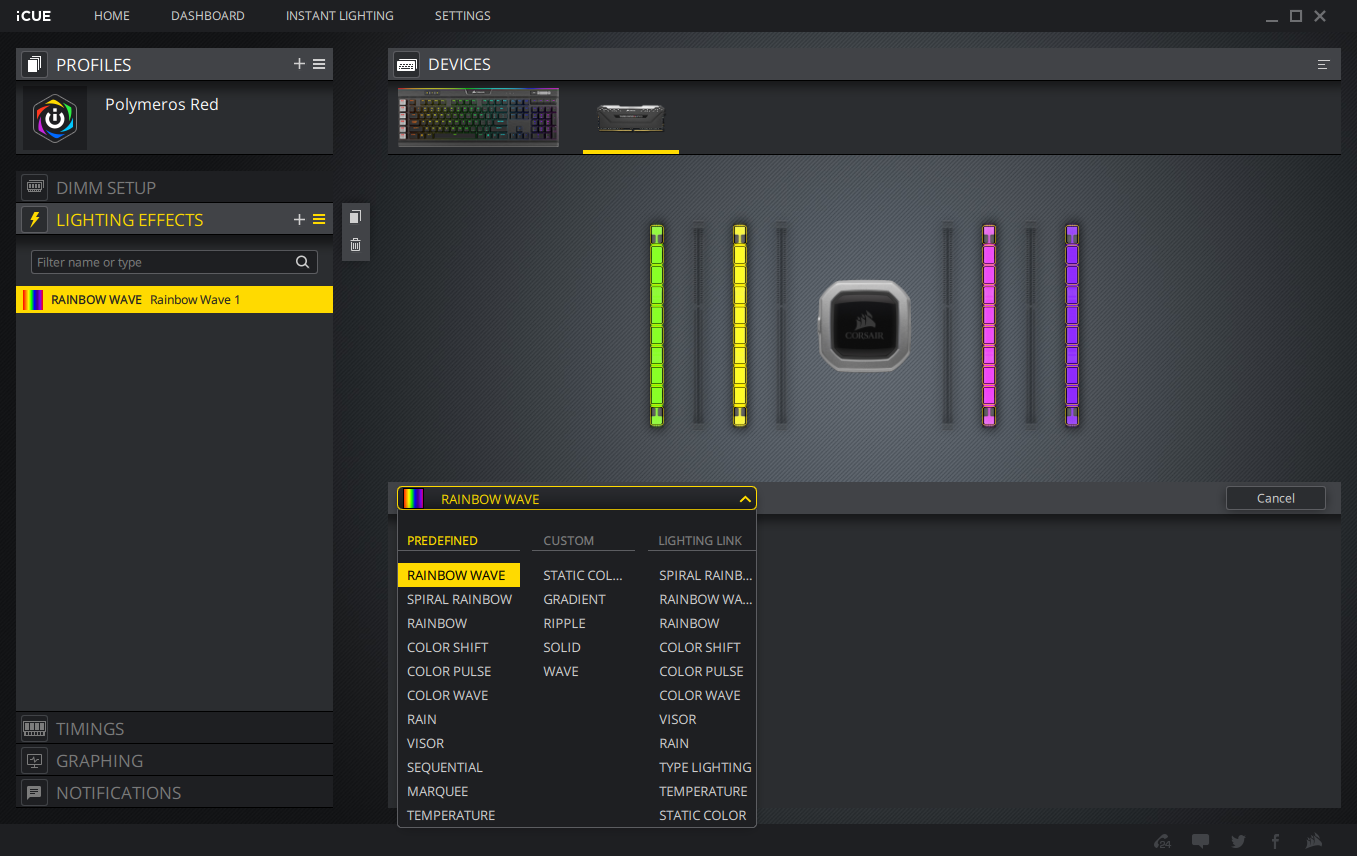Click the plus icon in the Profiles header
Screen dimensions: 1357x856
click(x=299, y=64)
